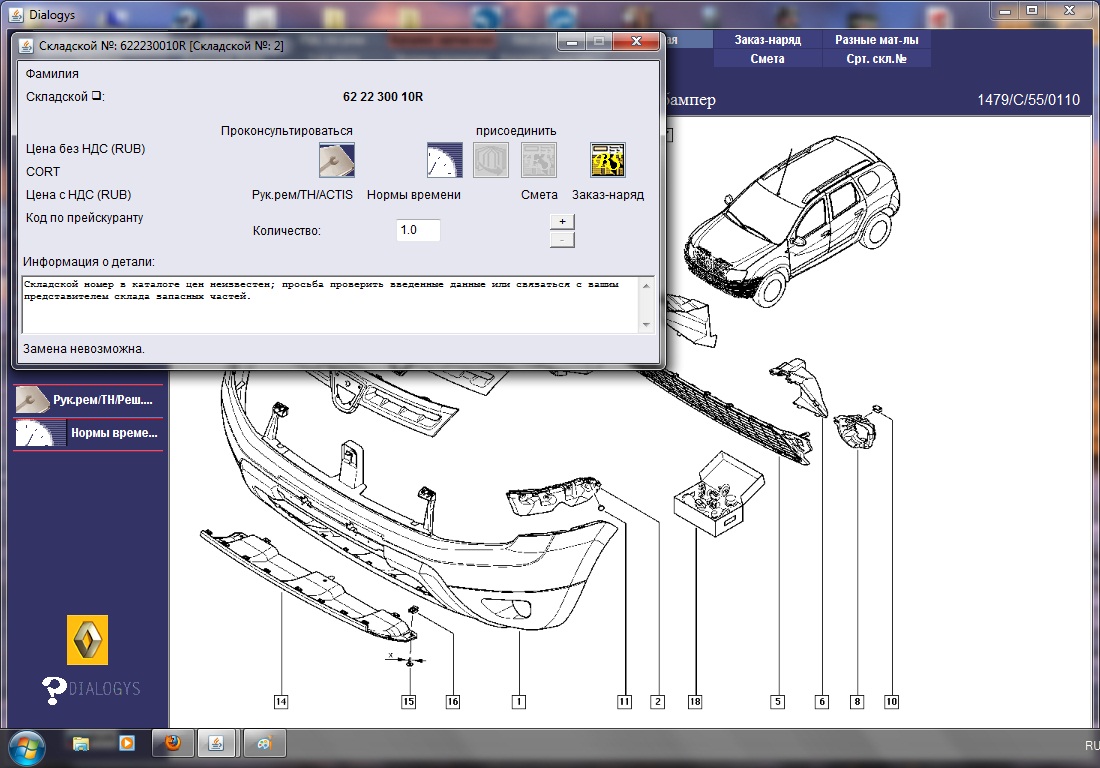This screenshot has height=768, width=1100.
Task: Select part number 1 bumper callout
Action: (518, 701)
